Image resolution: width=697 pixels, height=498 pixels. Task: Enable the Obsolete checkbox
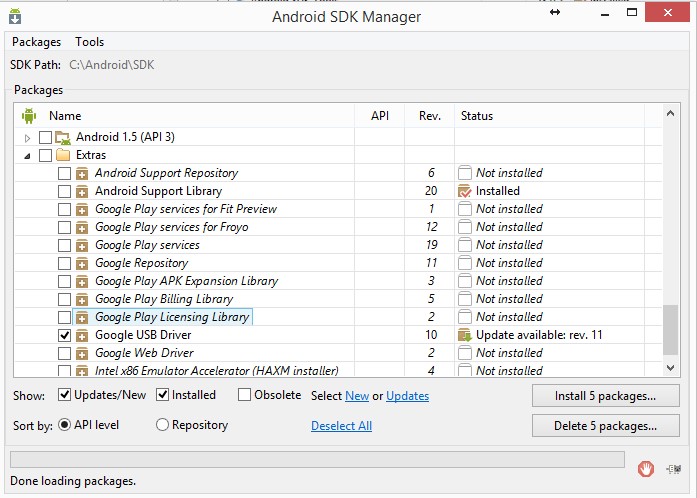pyautogui.click(x=244, y=394)
